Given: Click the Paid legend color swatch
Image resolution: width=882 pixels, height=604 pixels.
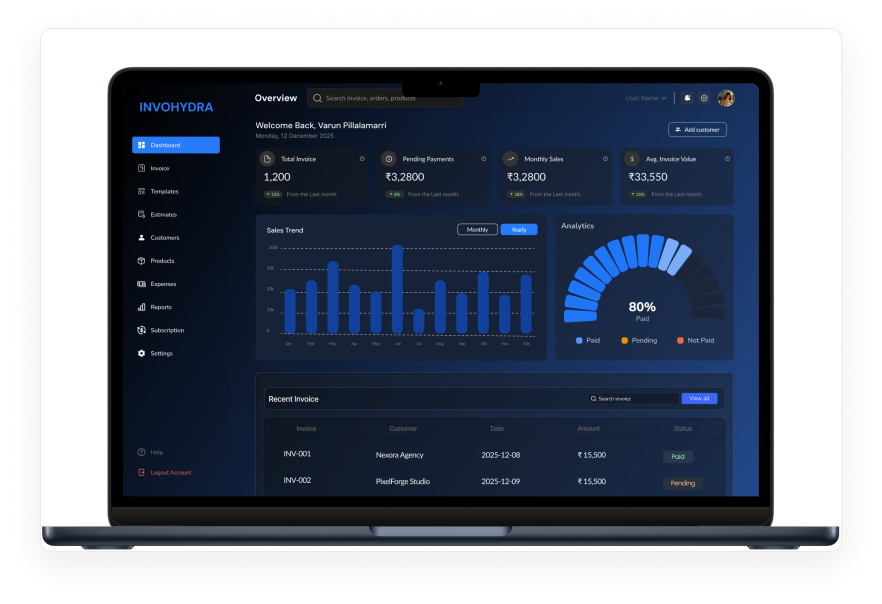Looking at the screenshot, I should point(579,340).
